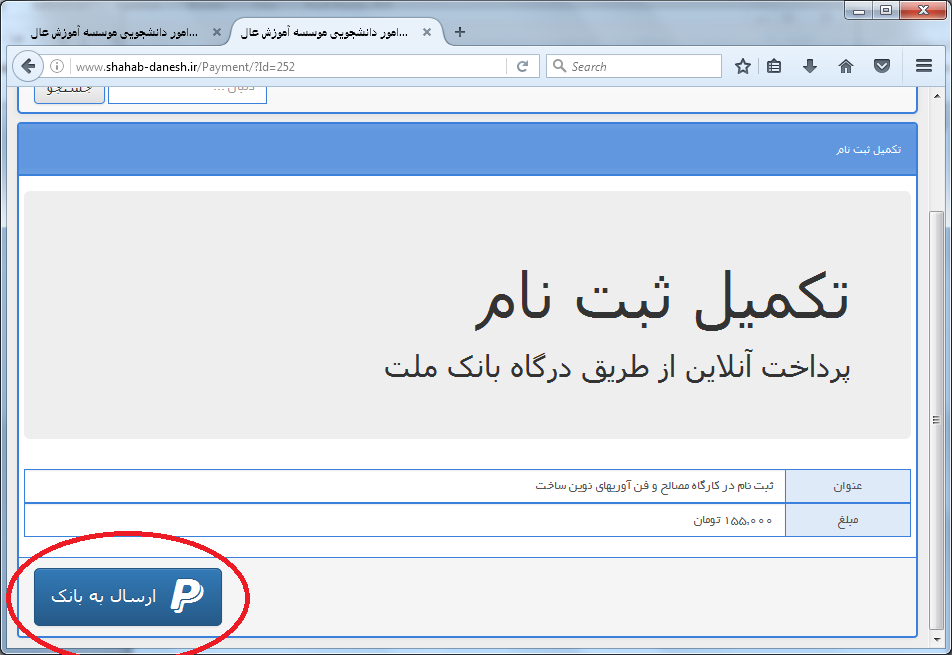Image resolution: width=952 pixels, height=655 pixels.
Task: Select the مبلغ table header cell
Action: click(x=848, y=520)
